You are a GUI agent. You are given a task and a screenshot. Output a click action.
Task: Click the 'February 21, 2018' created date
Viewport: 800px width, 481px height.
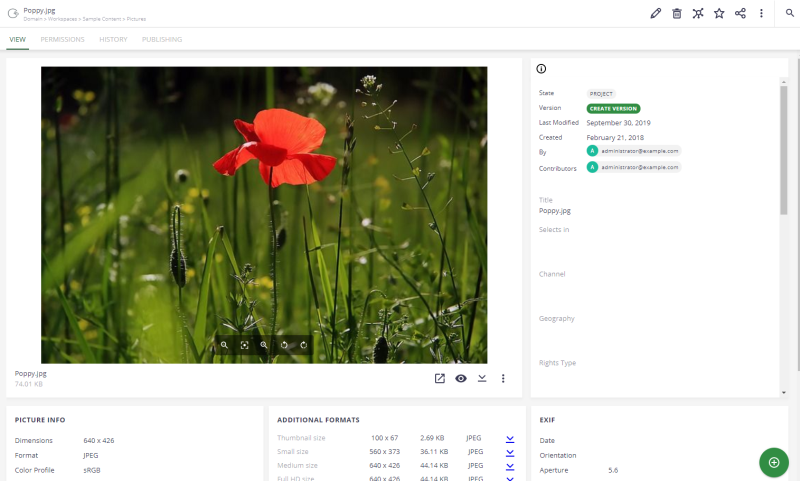click(615, 138)
